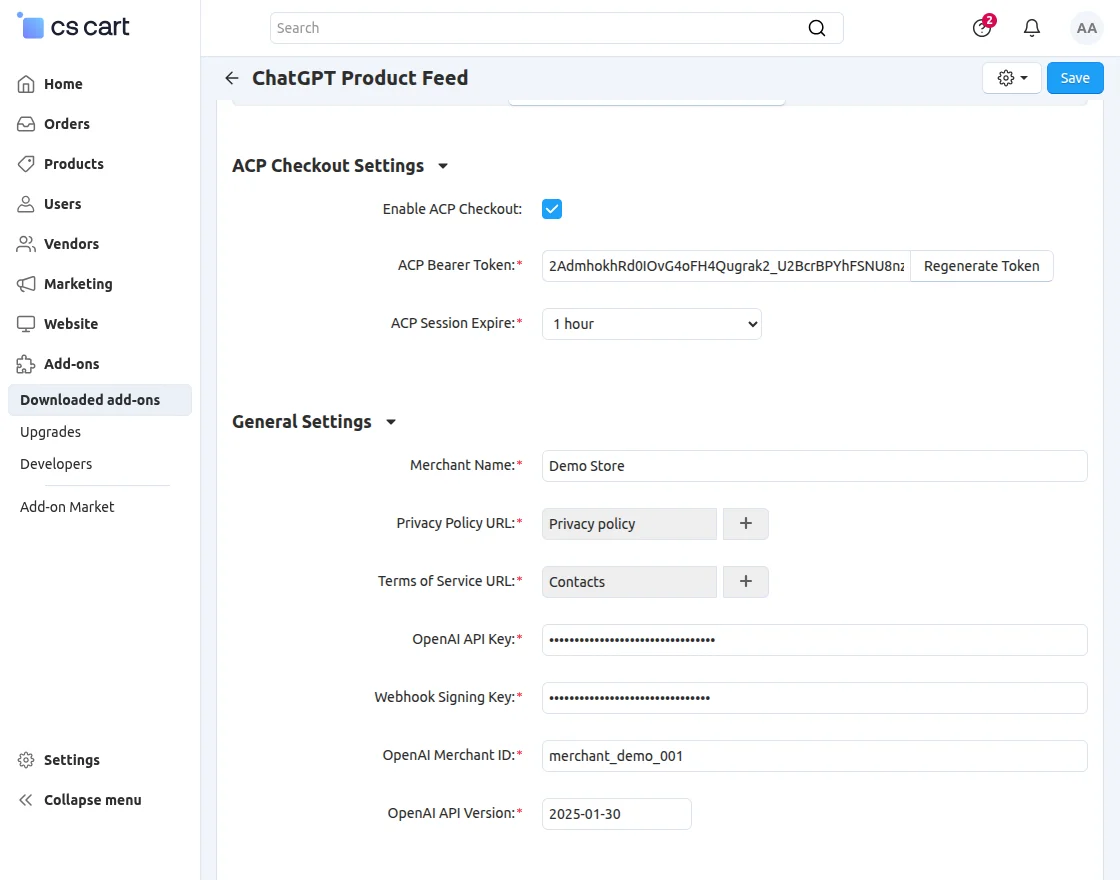Uncheck Enable ACP Checkout checkbox

[552, 209]
